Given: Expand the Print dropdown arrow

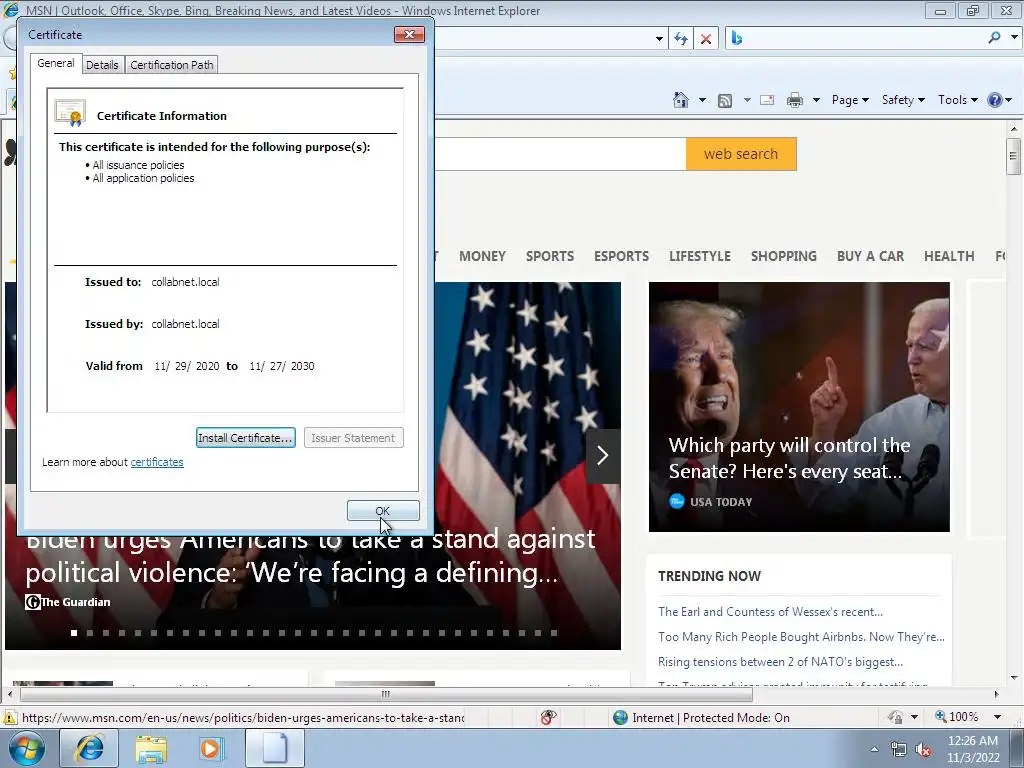Looking at the screenshot, I should pyautogui.click(x=816, y=100).
